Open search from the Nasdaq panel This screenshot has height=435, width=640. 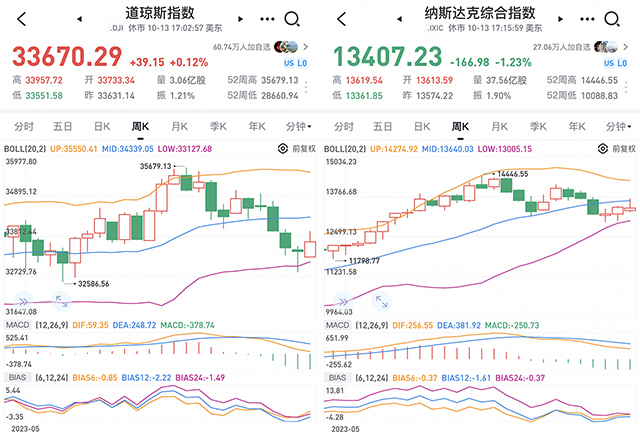(612, 19)
